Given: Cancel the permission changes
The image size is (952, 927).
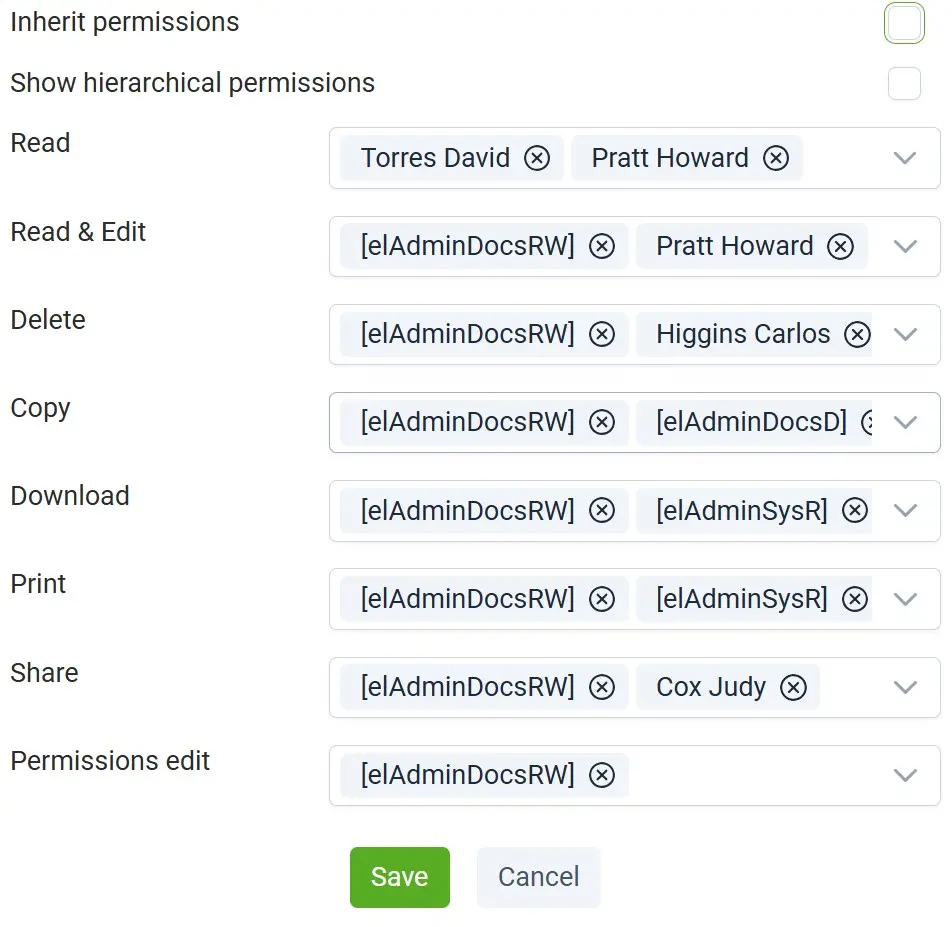Looking at the screenshot, I should 538,877.
